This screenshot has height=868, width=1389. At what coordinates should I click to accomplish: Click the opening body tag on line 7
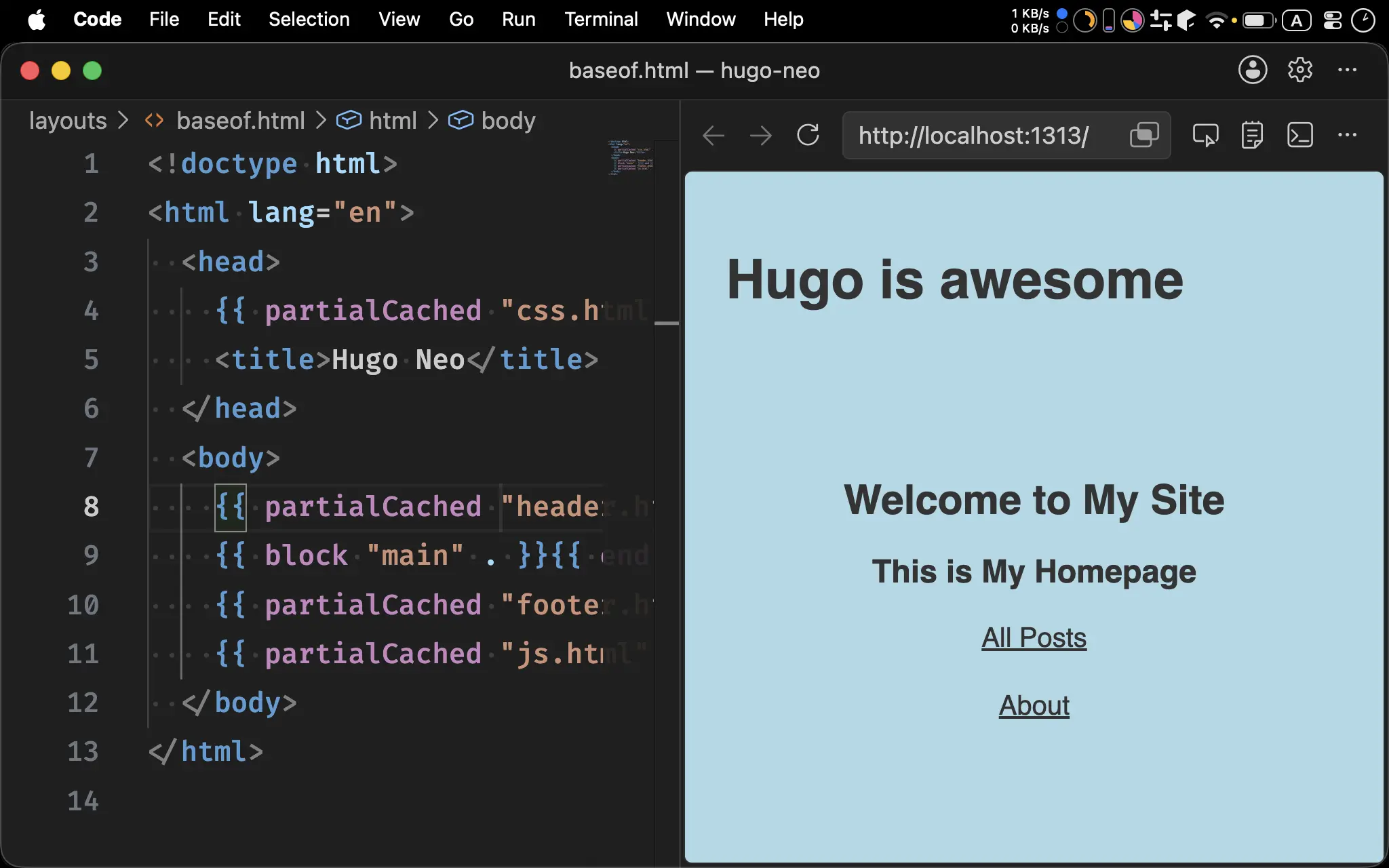coord(231,458)
